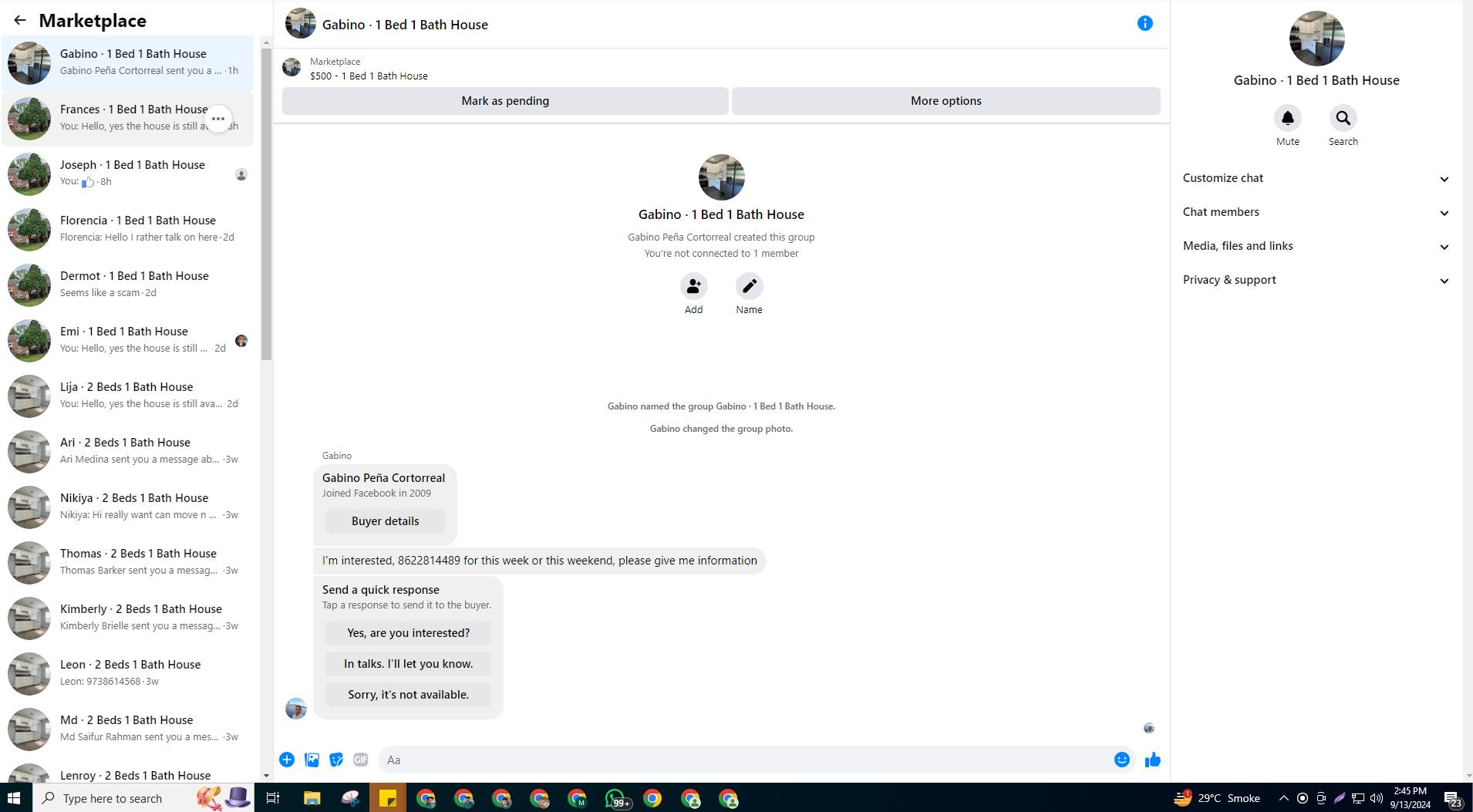The image size is (1473, 812).
Task: Send 'Yes, are you interested?' quick response
Action: [408, 633]
